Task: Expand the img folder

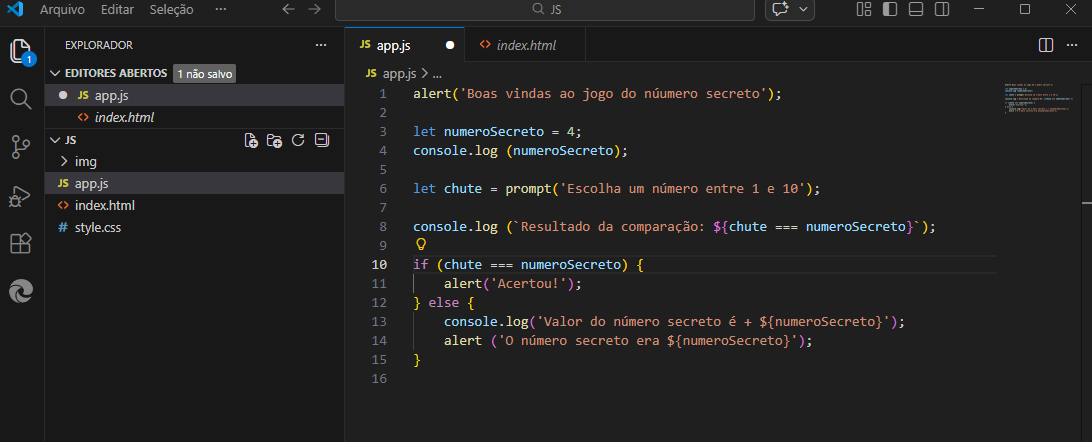Action: (x=86, y=161)
